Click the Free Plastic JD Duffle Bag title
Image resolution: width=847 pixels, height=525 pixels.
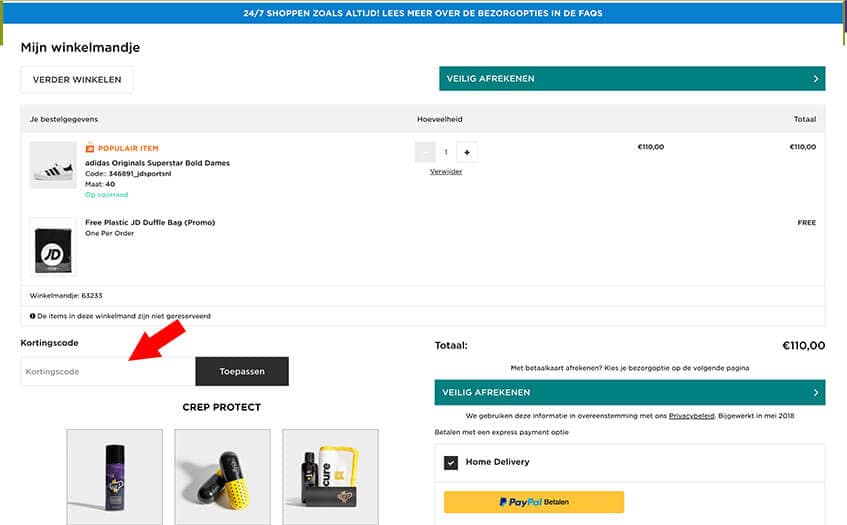[x=150, y=222]
